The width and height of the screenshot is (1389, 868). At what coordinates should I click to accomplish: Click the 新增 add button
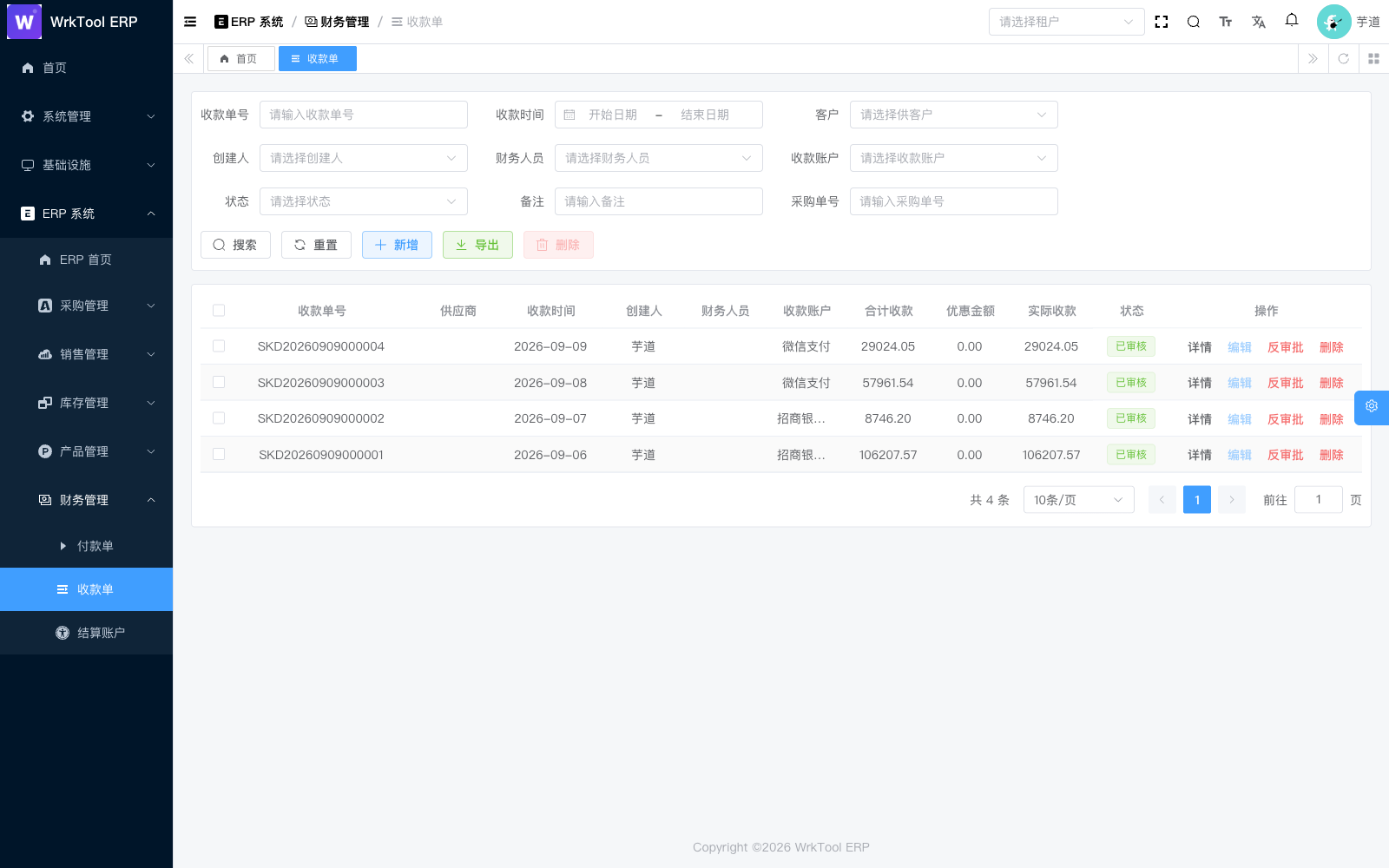coord(397,245)
